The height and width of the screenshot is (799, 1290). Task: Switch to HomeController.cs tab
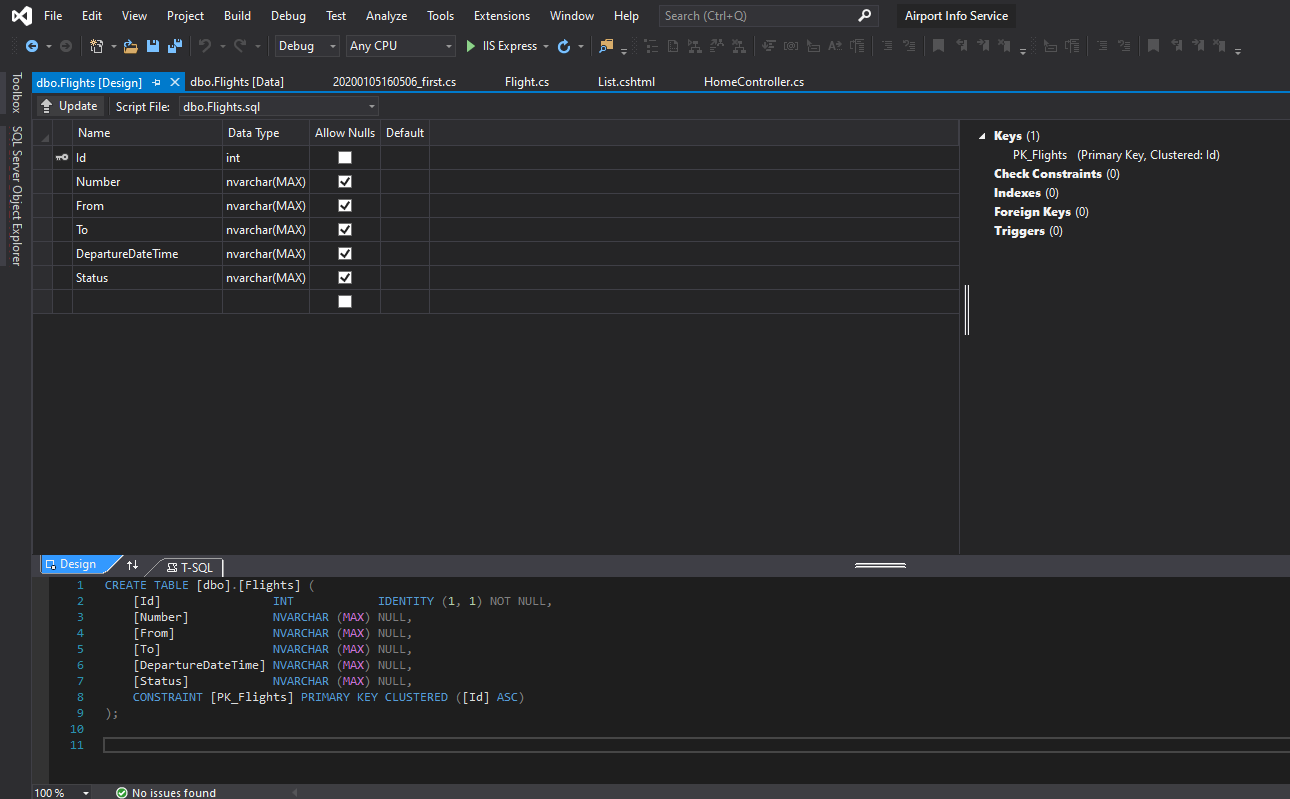pyautogui.click(x=754, y=82)
